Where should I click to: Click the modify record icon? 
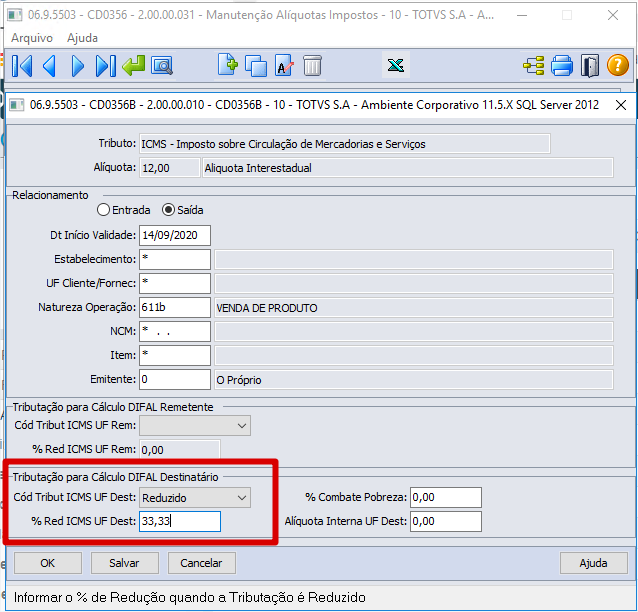(x=284, y=65)
